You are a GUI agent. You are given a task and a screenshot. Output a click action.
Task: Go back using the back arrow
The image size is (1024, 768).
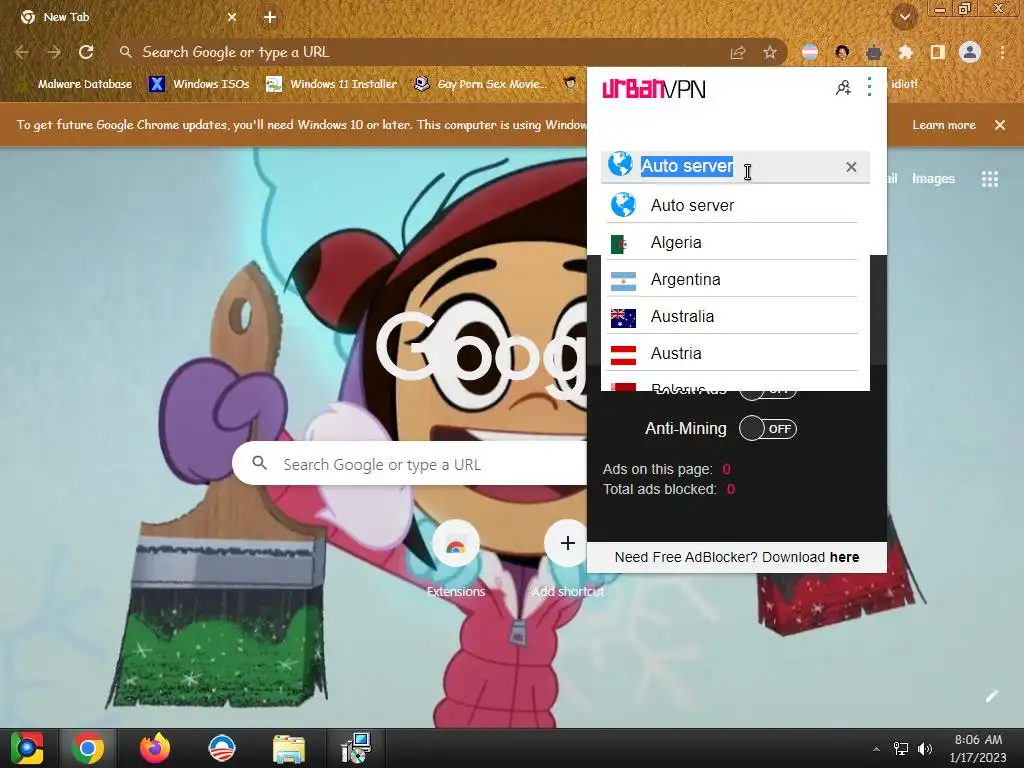pos(22,52)
